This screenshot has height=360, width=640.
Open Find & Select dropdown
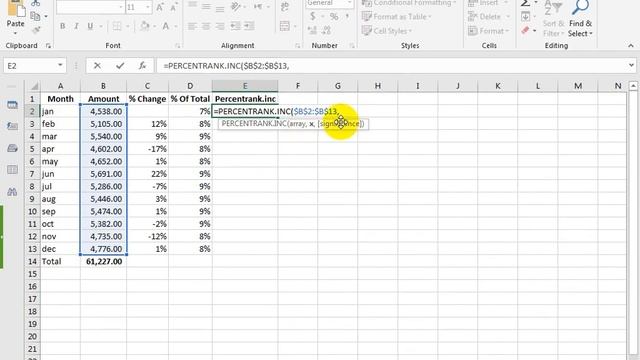click(580, 29)
